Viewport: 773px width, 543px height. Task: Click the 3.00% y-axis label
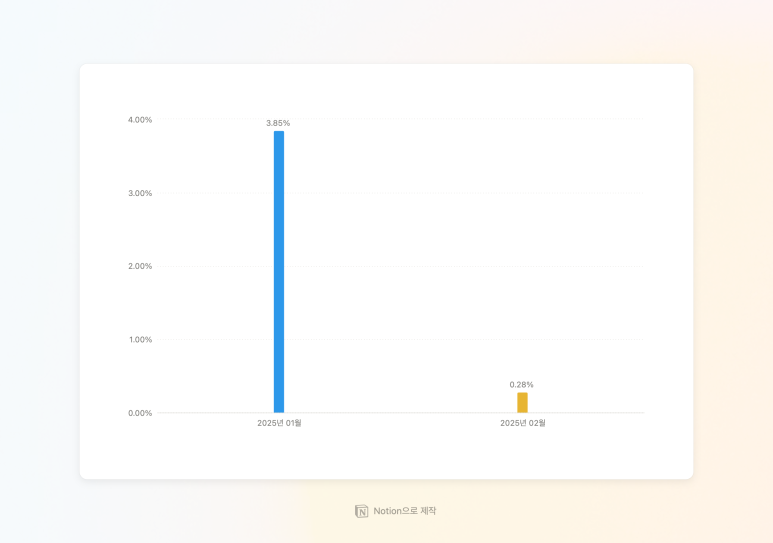coord(140,193)
